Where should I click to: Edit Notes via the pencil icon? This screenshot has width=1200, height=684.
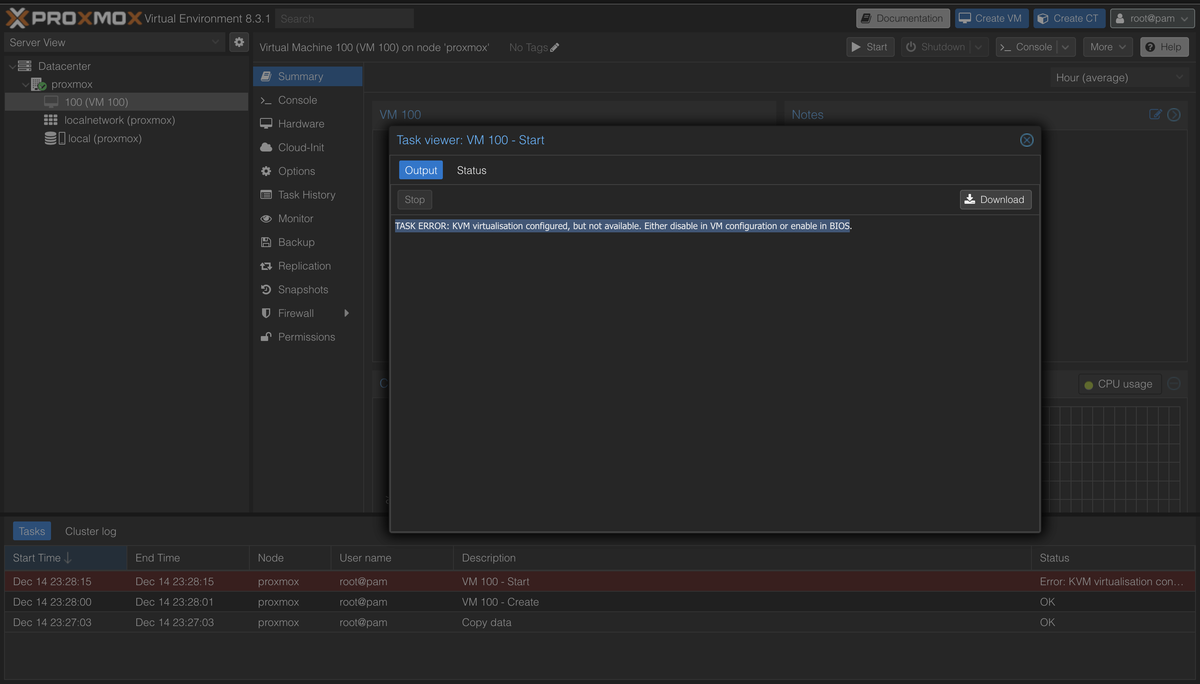coord(1156,114)
